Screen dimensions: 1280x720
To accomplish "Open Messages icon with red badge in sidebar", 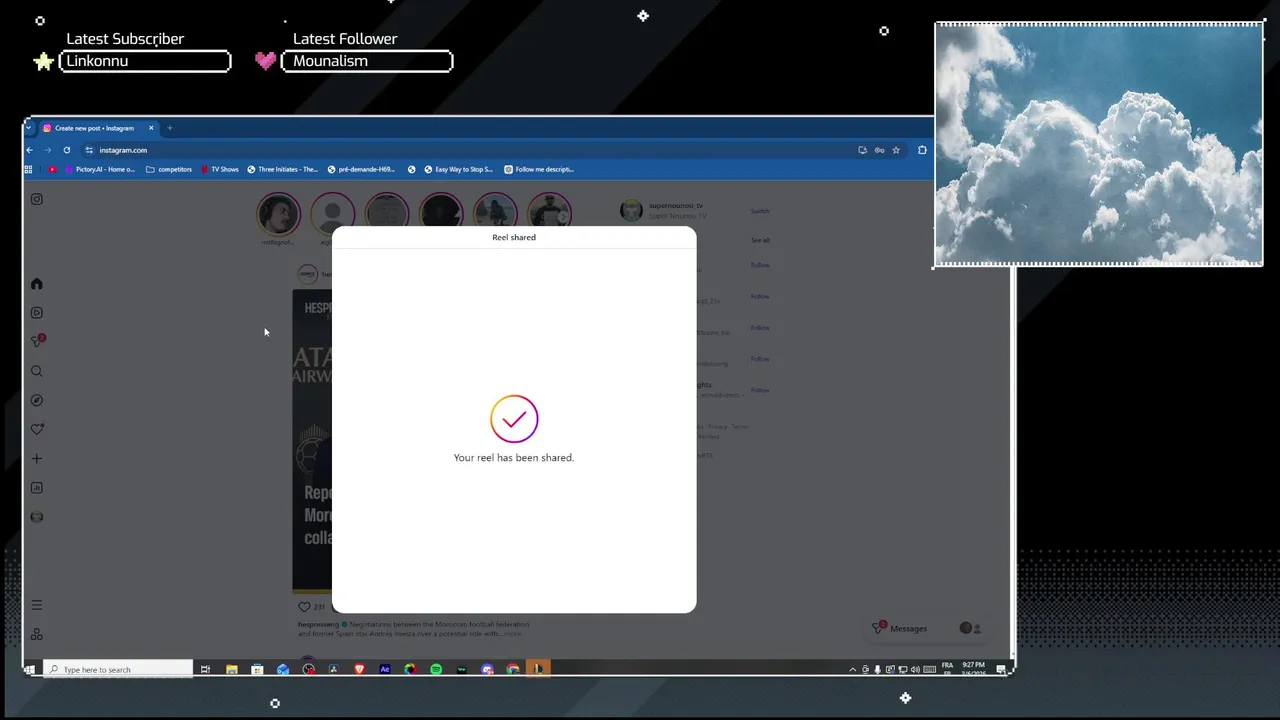I will coord(38,341).
